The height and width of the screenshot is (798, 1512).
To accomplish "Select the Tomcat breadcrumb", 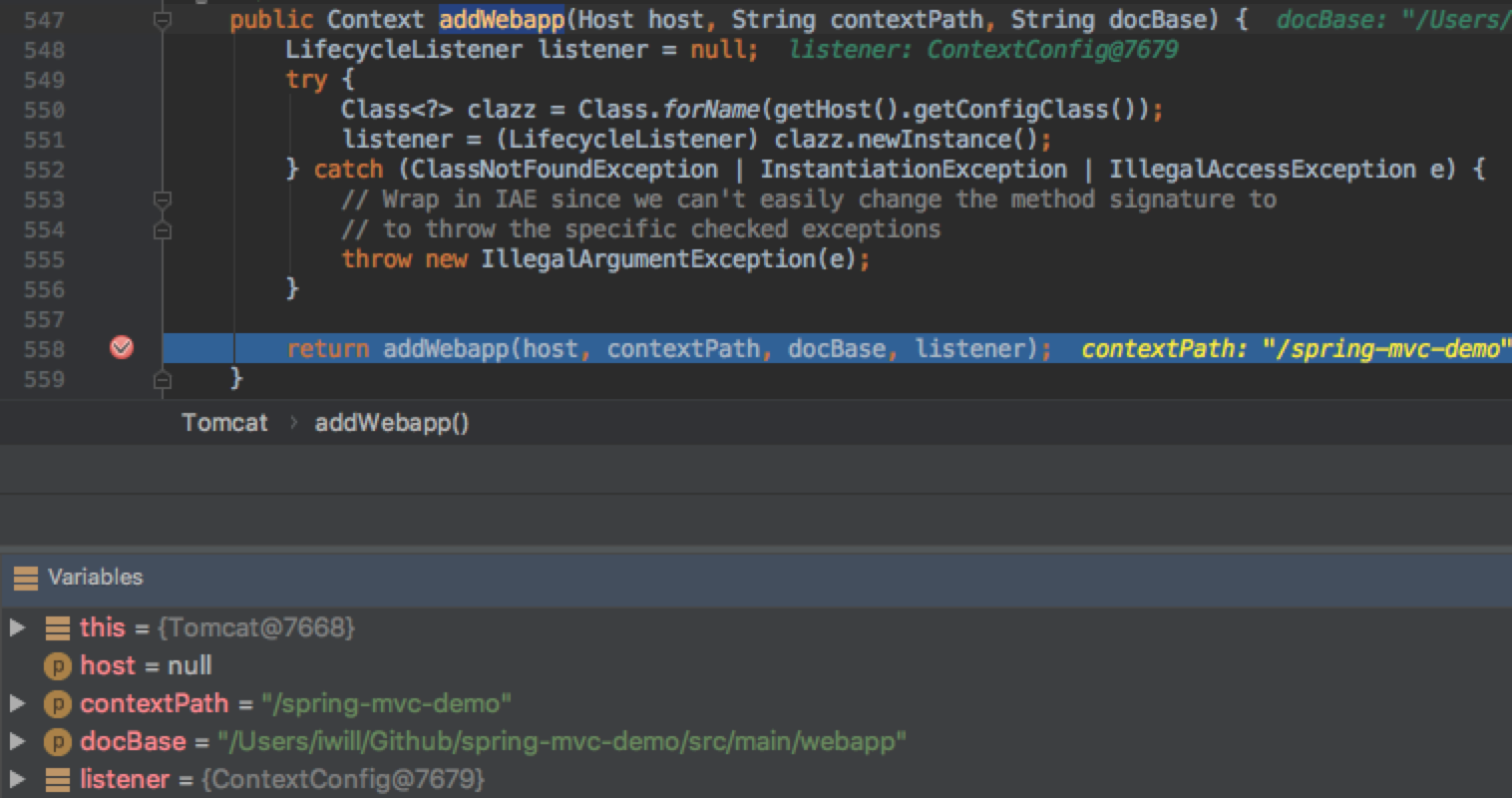I will click(x=224, y=422).
